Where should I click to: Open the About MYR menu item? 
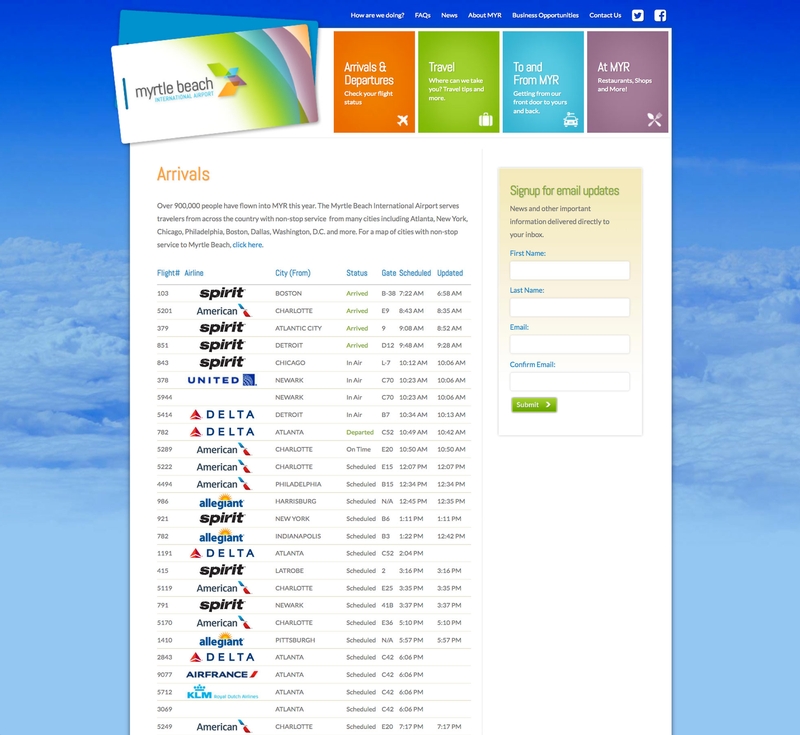tap(485, 15)
